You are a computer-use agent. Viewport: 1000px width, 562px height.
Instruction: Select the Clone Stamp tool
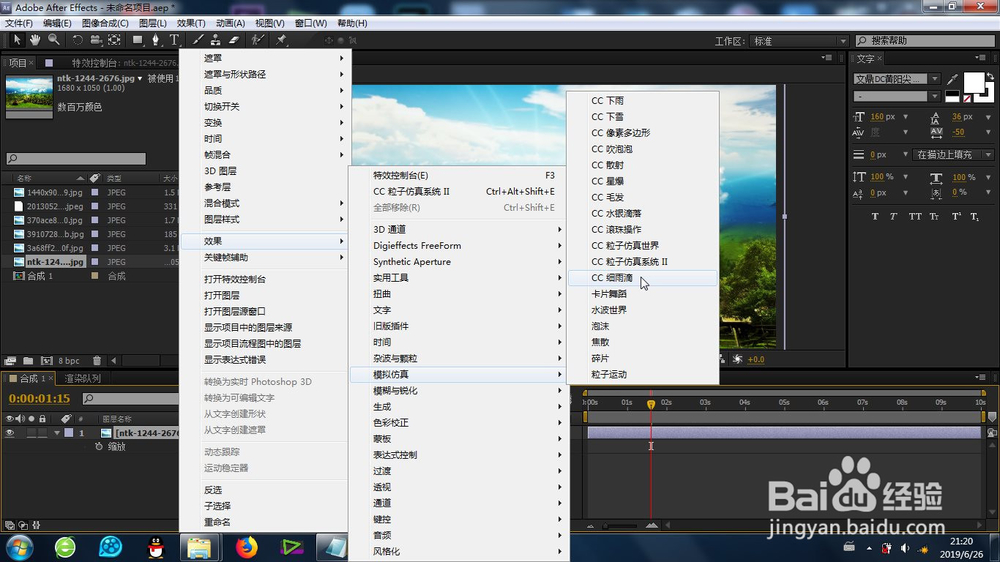(216, 40)
